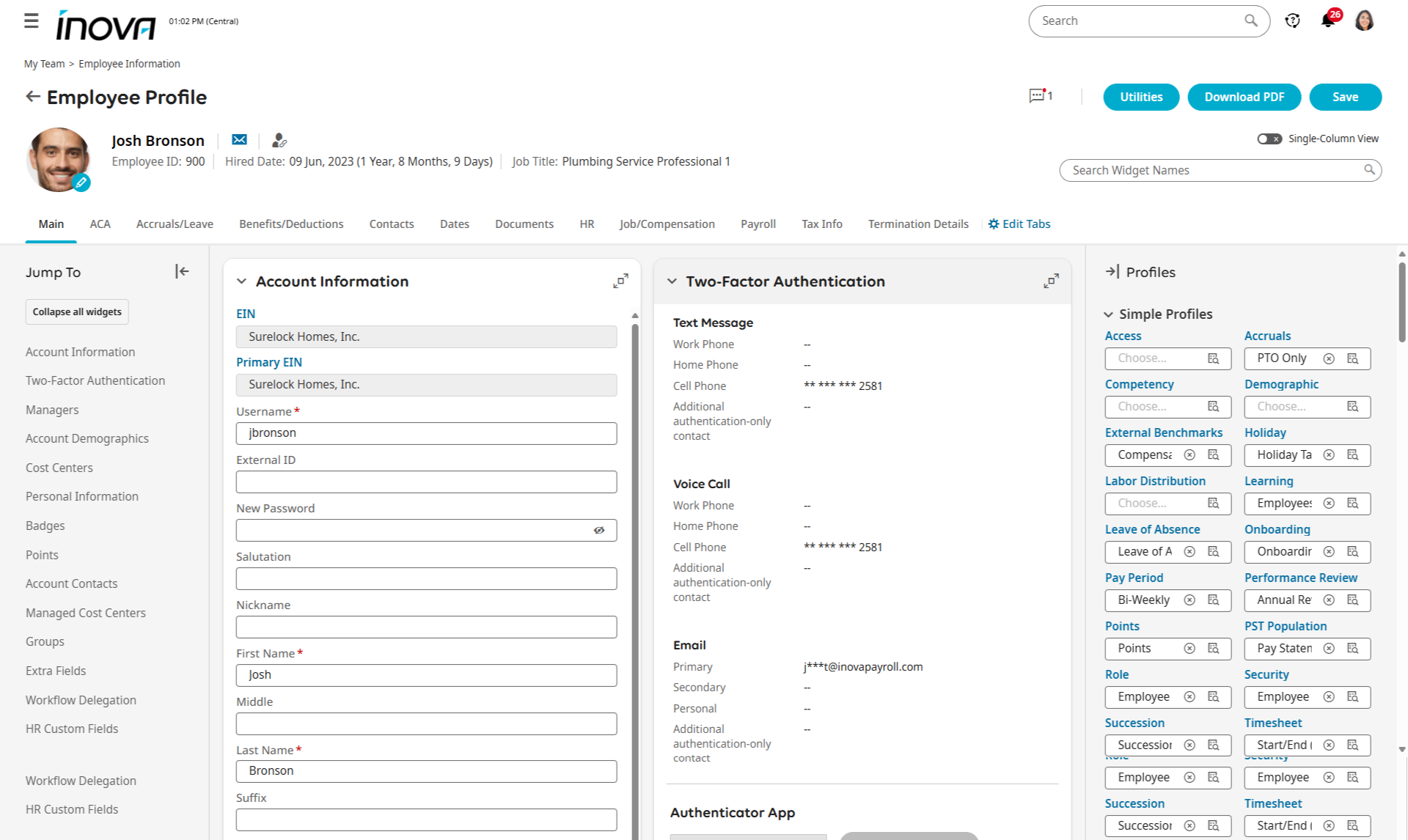Open the comments icon showing 1 note
1408x840 pixels.
coord(1038,96)
